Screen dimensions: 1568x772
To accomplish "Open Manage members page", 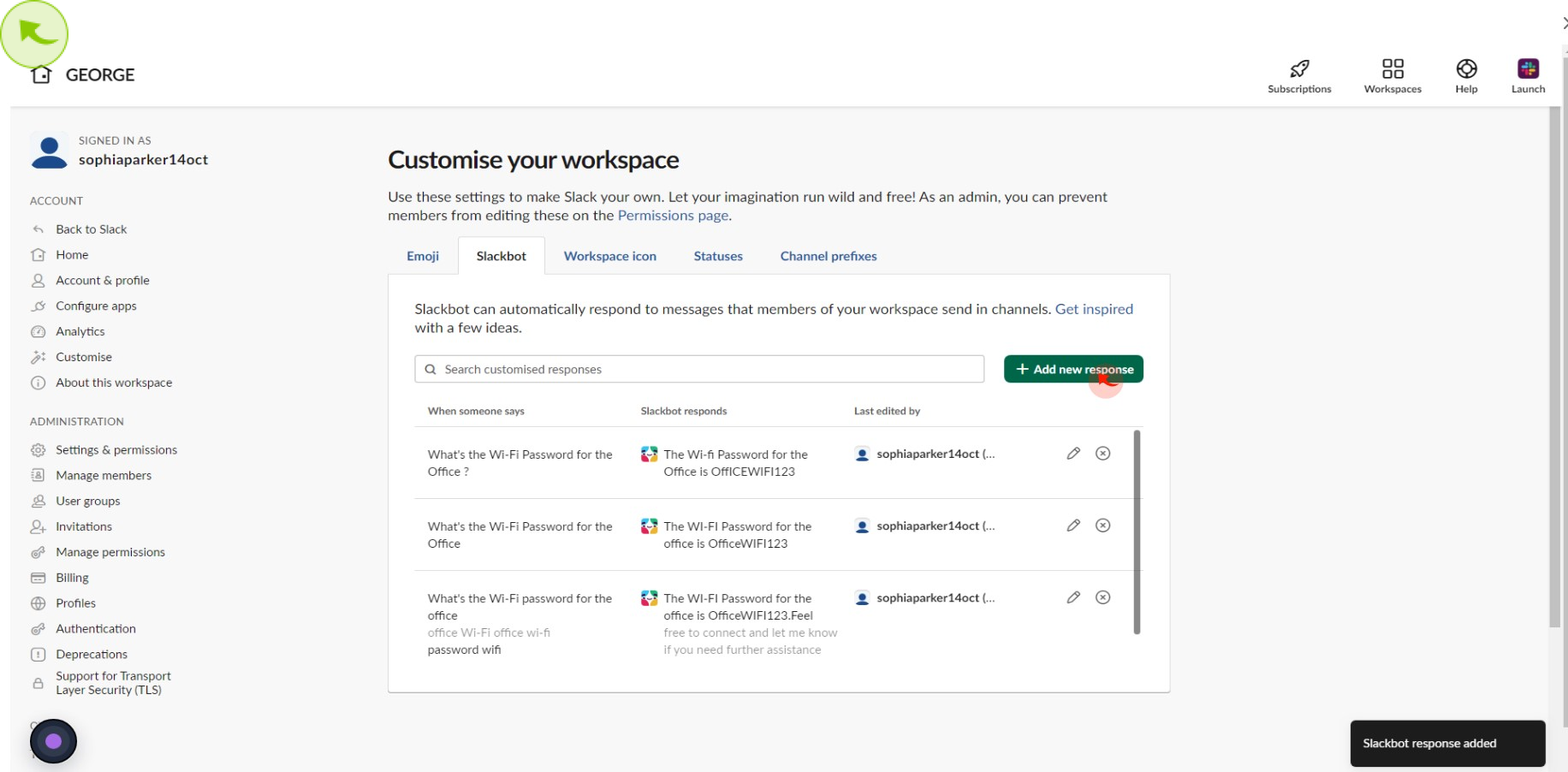I will point(104,476).
